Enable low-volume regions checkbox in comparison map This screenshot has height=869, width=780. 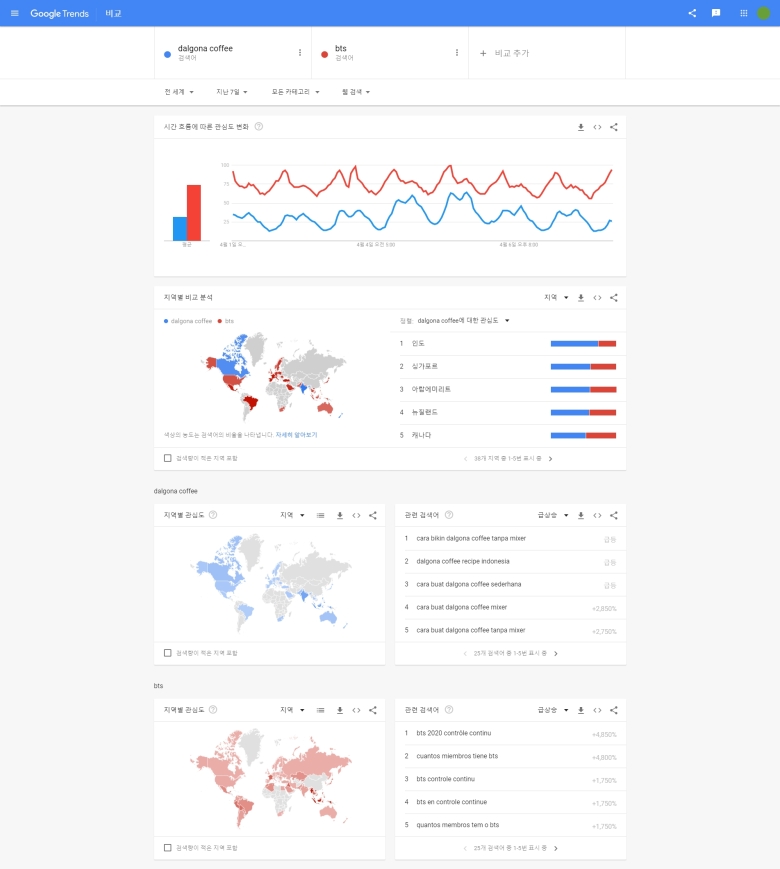coord(168,458)
